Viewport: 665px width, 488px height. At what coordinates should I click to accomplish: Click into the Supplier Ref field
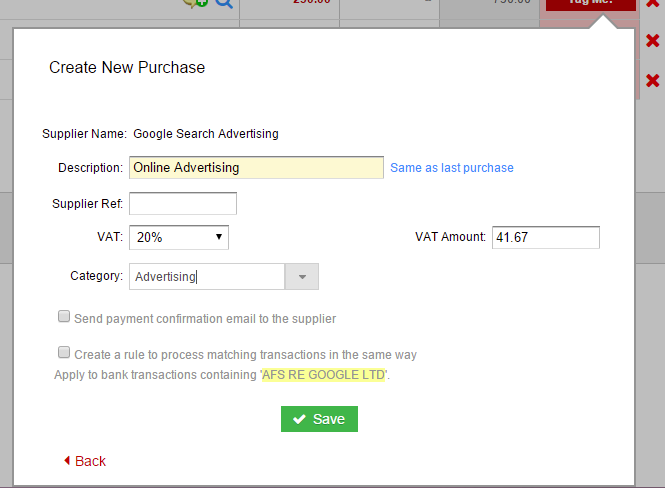click(183, 204)
